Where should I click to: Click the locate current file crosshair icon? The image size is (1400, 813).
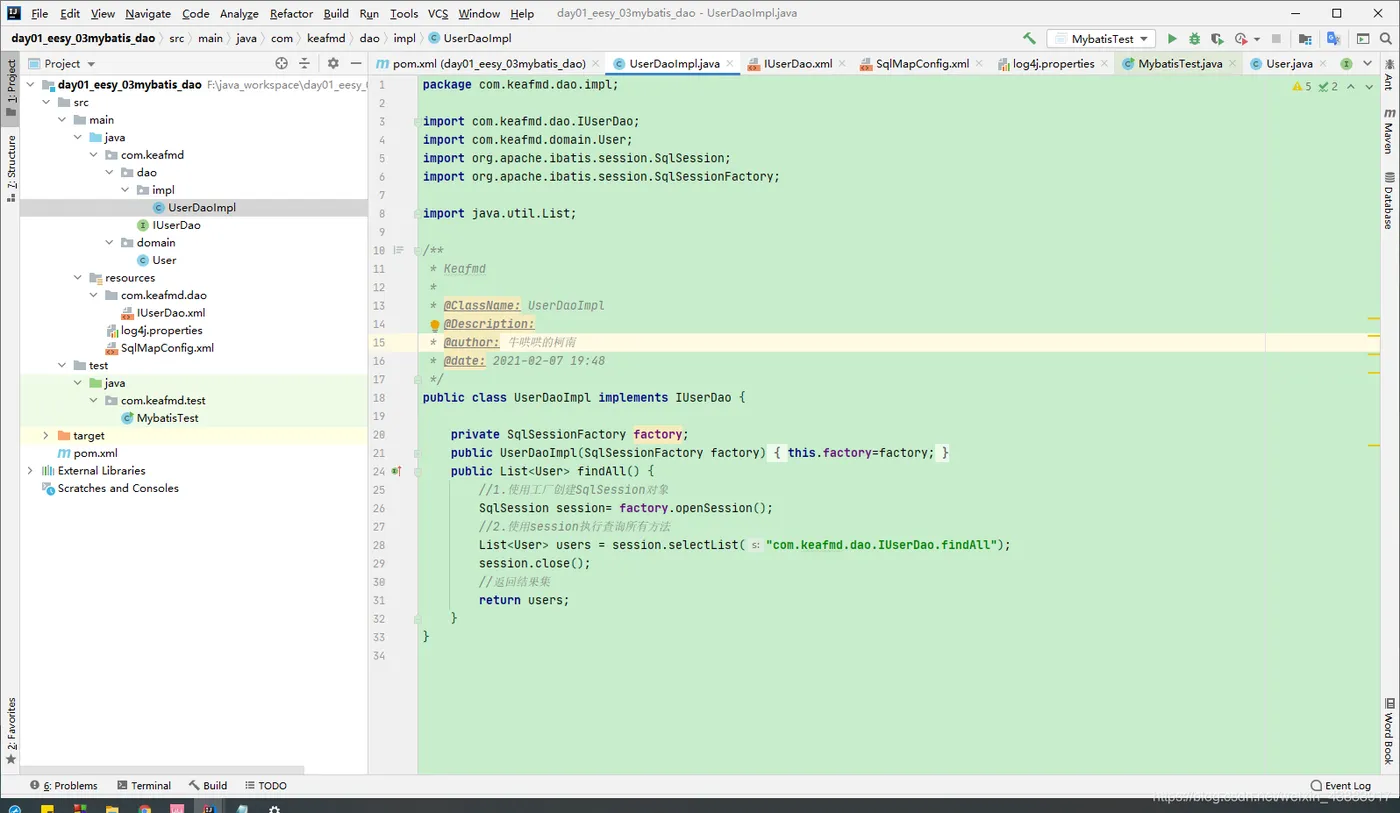[281, 63]
